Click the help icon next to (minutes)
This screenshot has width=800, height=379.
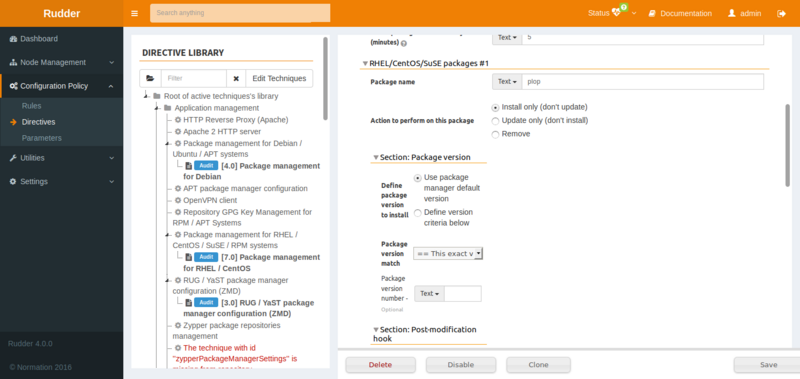click(x=404, y=43)
